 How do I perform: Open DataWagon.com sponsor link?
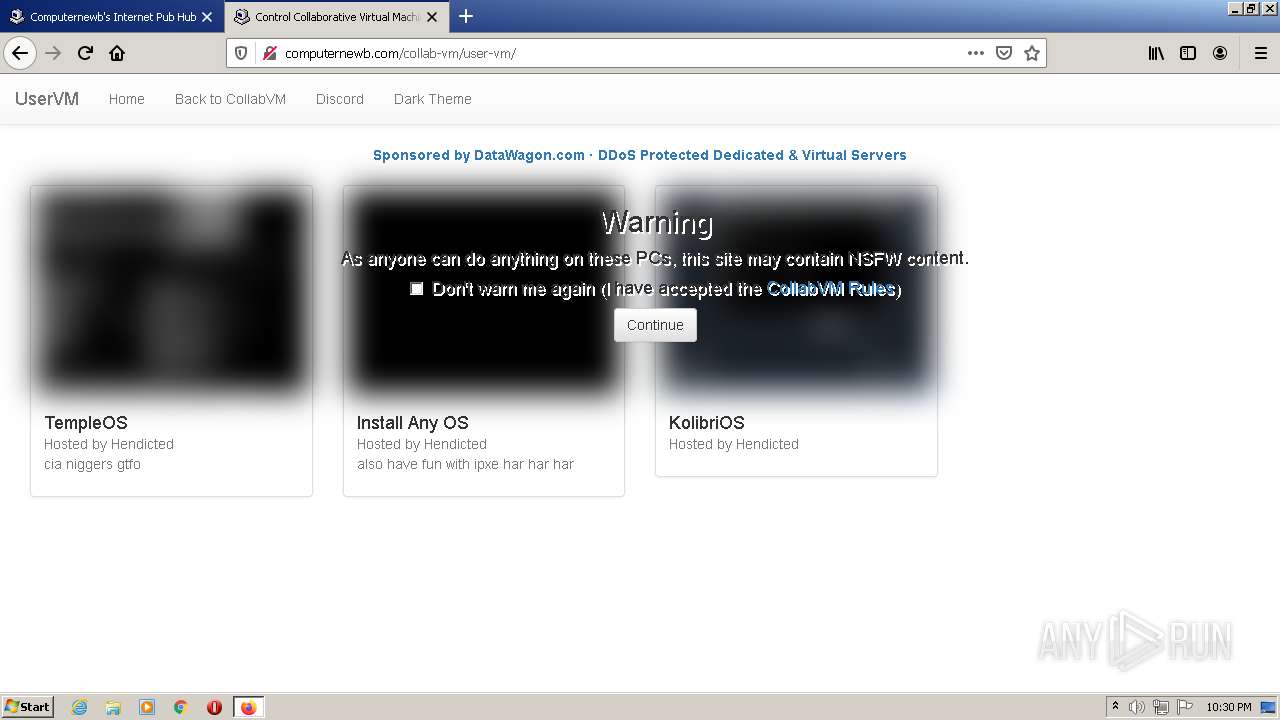(x=640, y=155)
